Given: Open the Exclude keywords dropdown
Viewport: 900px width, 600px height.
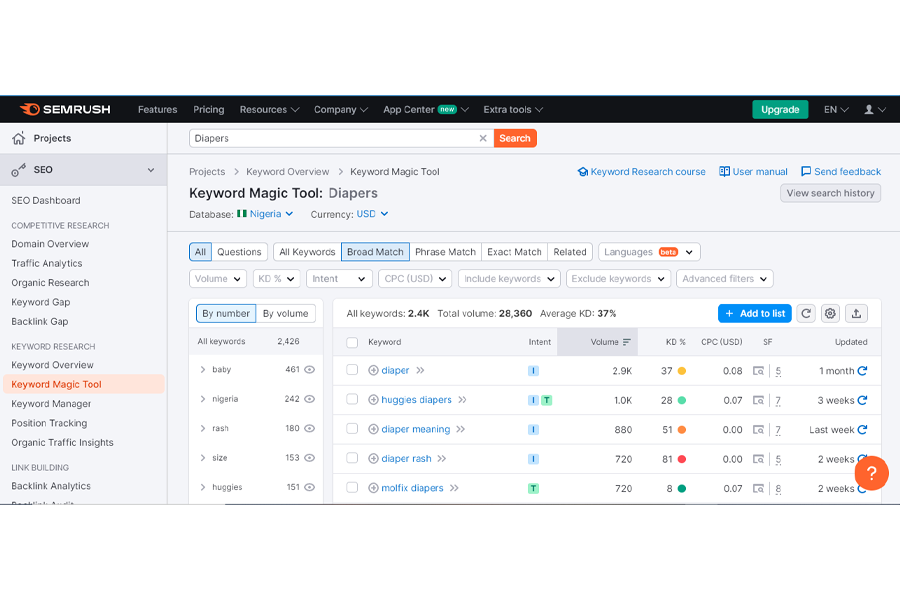Looking at the screenshot, I should 618,278.
